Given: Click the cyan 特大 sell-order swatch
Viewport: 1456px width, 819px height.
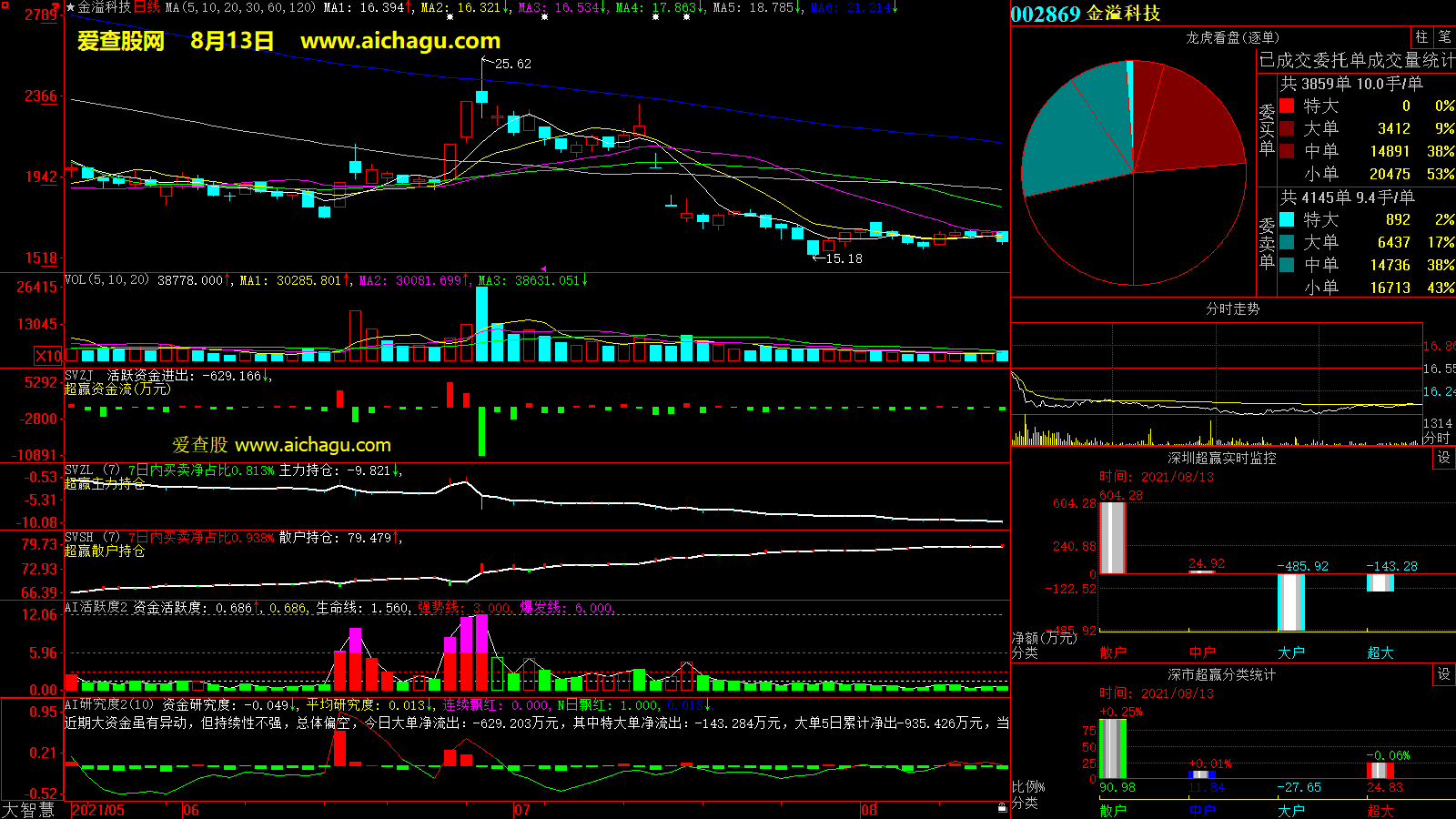Looking at the screenshot, I should point(1287,219).
